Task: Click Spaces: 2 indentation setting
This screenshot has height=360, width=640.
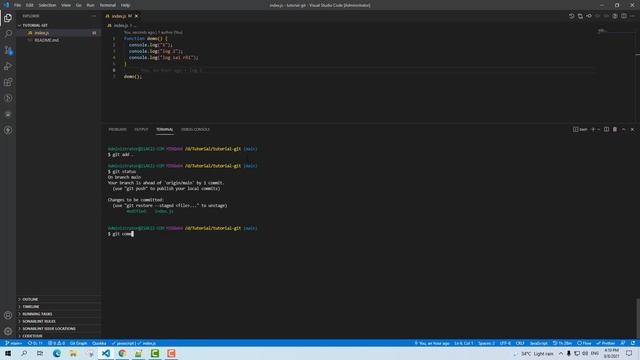Action: (x=486, y=343)
